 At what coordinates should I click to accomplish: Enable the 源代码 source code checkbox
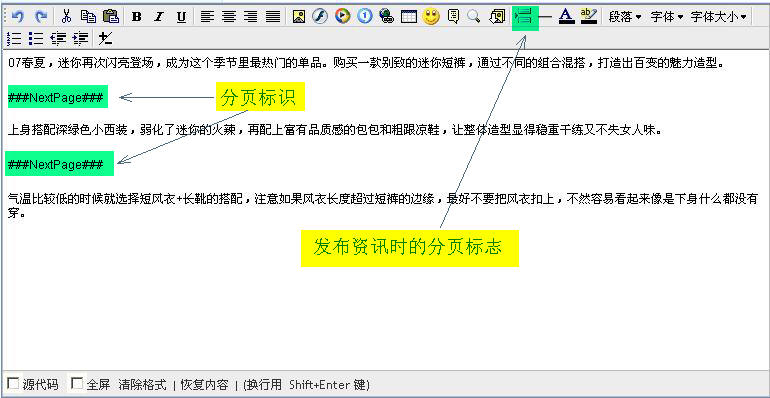point(13,383)
